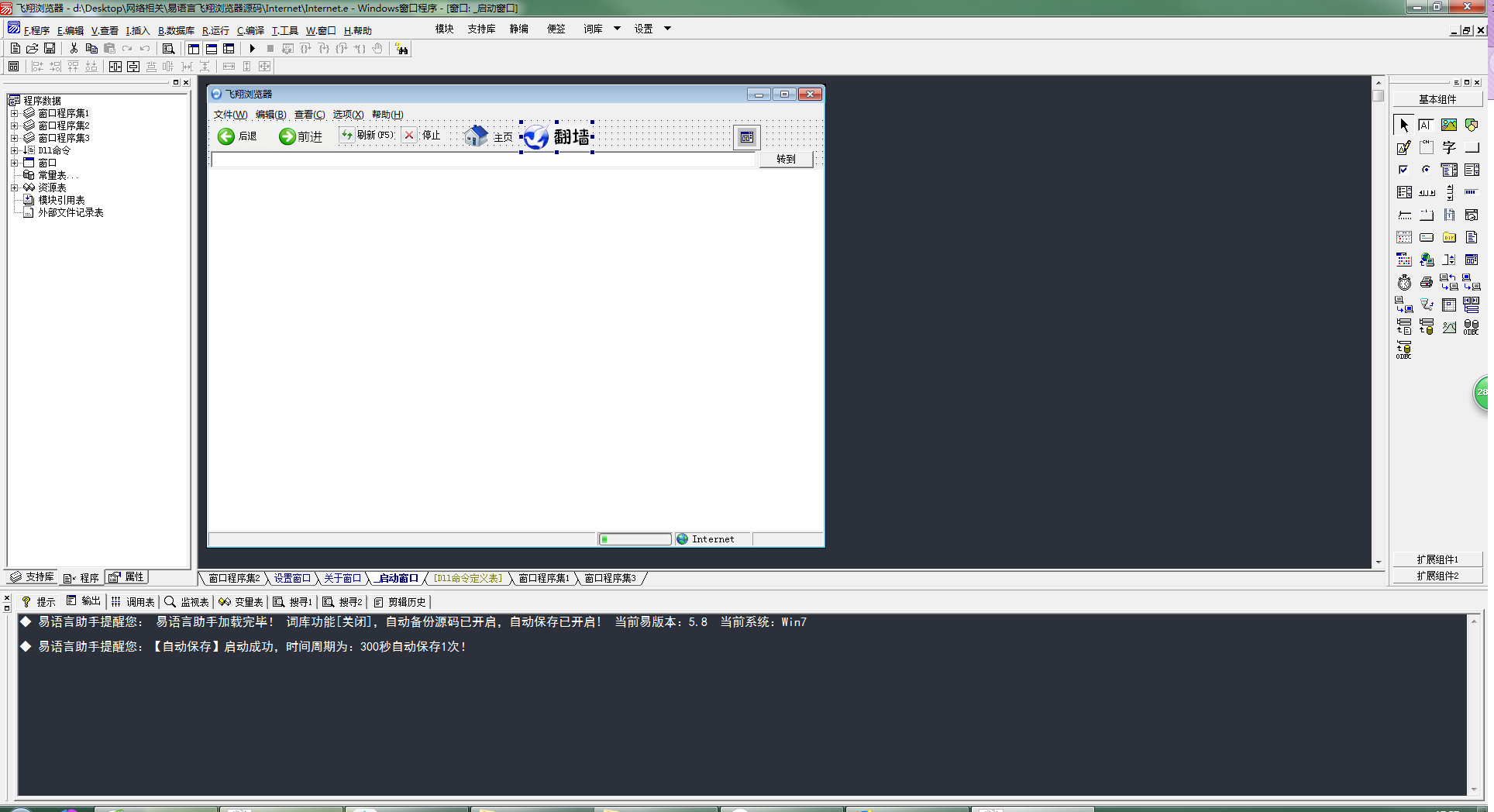Toggle the component box panel view button
This screenshot has height=812, width=1494.
point(229,48)
